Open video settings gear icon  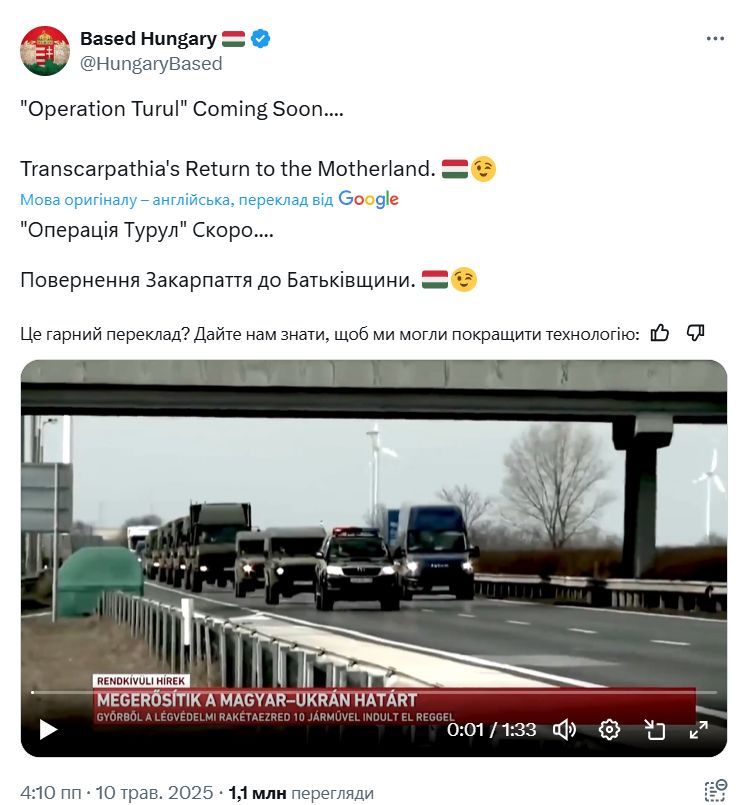[609, 730]
